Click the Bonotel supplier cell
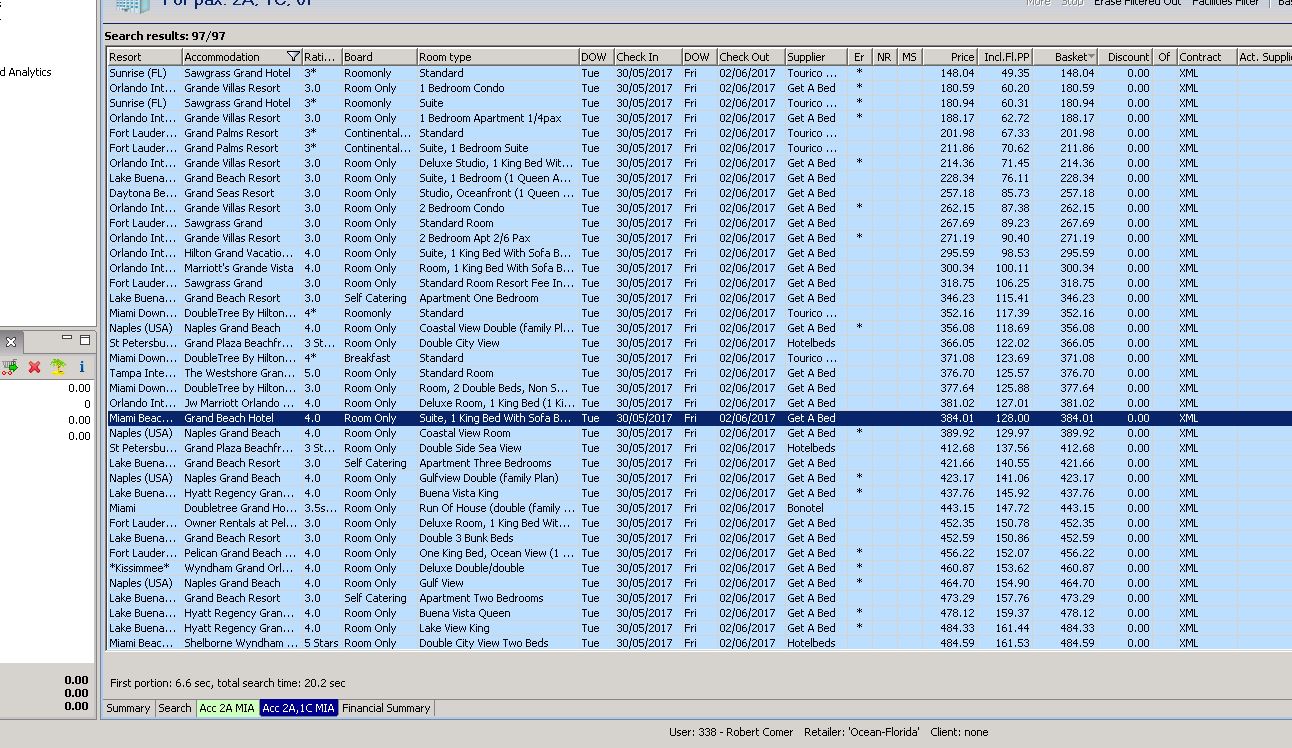Screen dimensions: 1292x748 pyautogui.click(x=815, y=508)
